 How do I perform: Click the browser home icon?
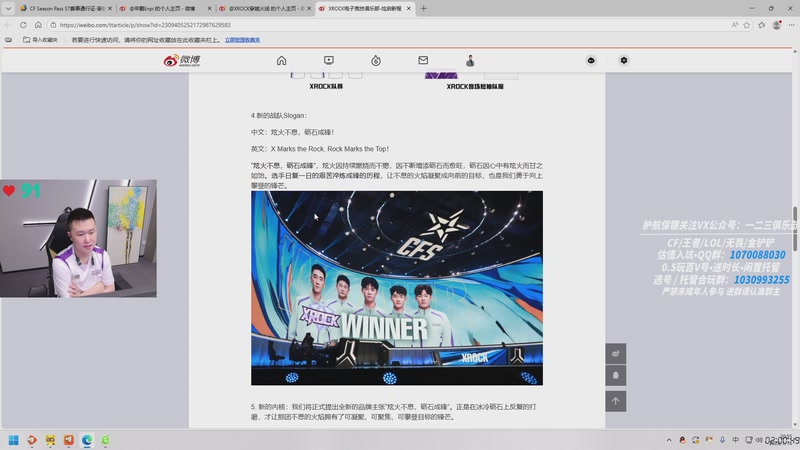38,24
